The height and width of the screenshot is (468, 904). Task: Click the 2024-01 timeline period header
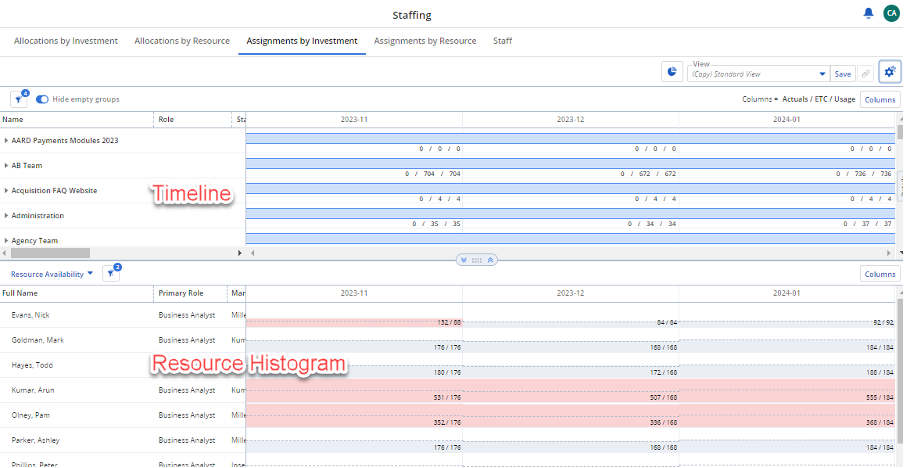tap(787, 120)
